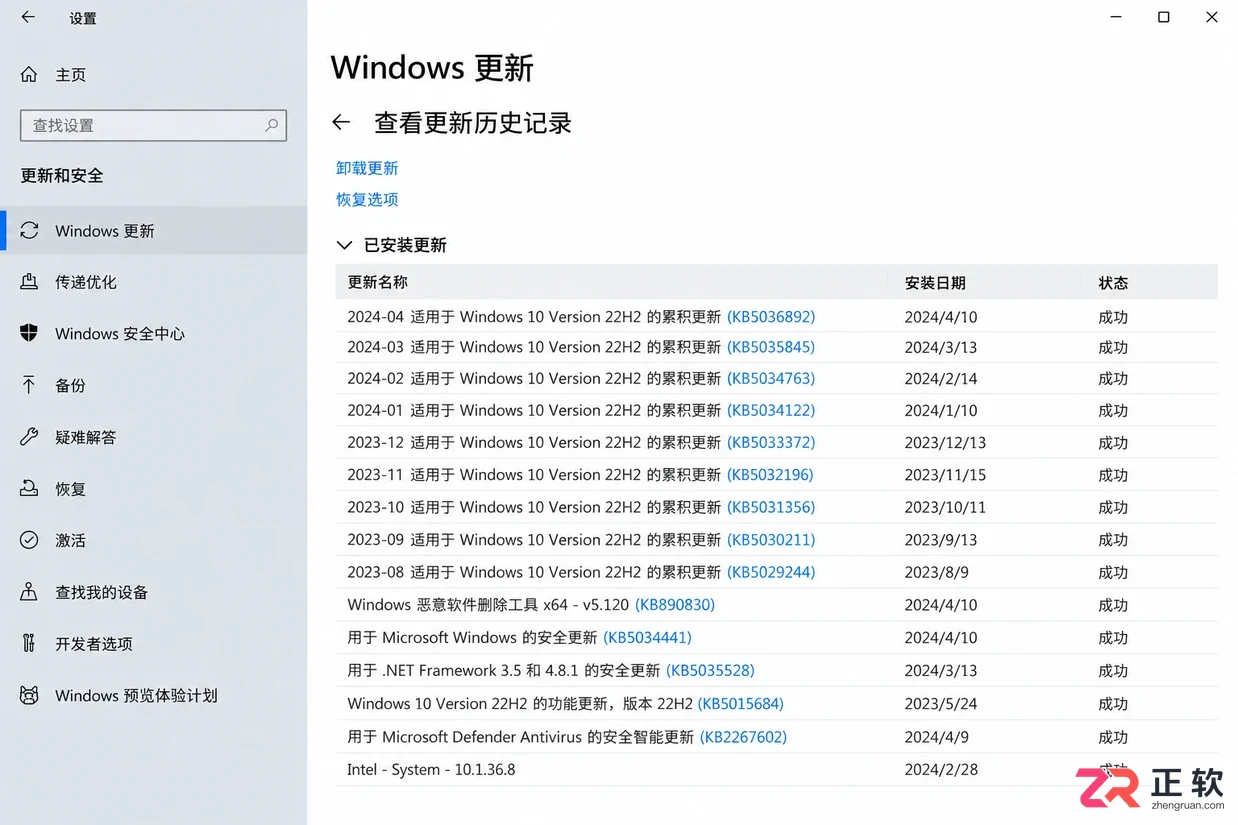Click the Intel - System - 10.1.36.8 entry
This screenshot has height=825, width=1238.
(x=431, y=769)
